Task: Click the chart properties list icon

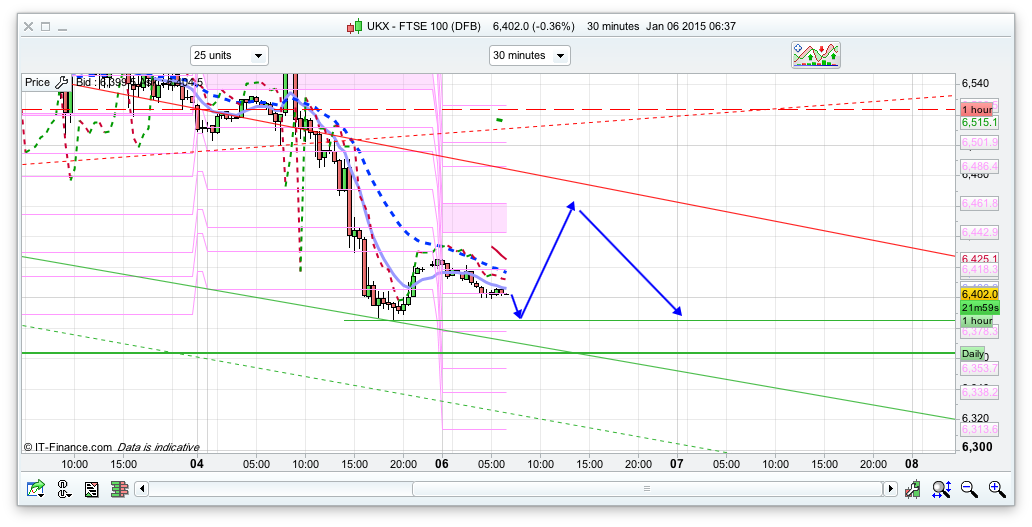Action: click(x=92, y=489)
